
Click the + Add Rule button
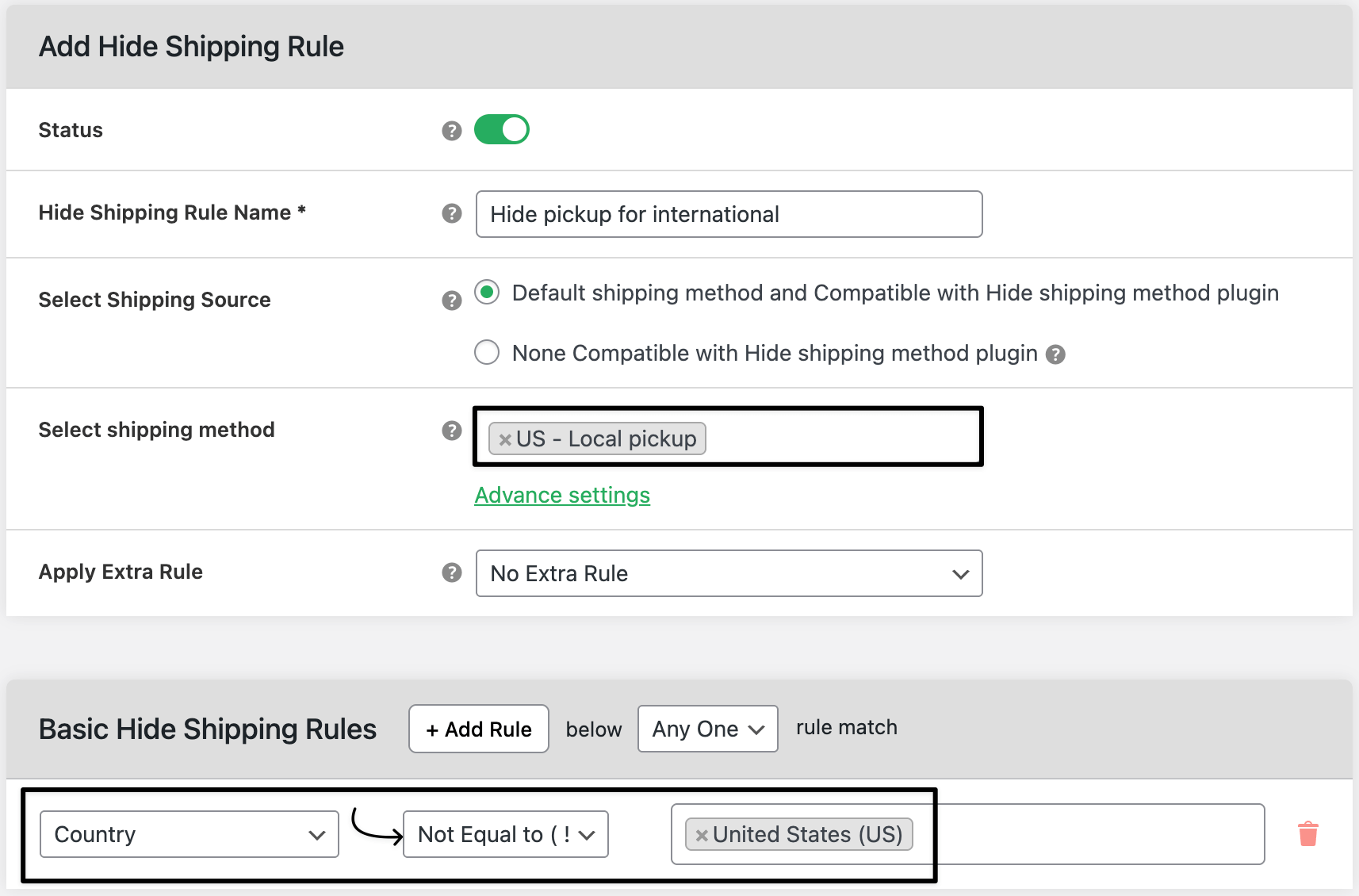pyautogui.click(x=479, y=729)
